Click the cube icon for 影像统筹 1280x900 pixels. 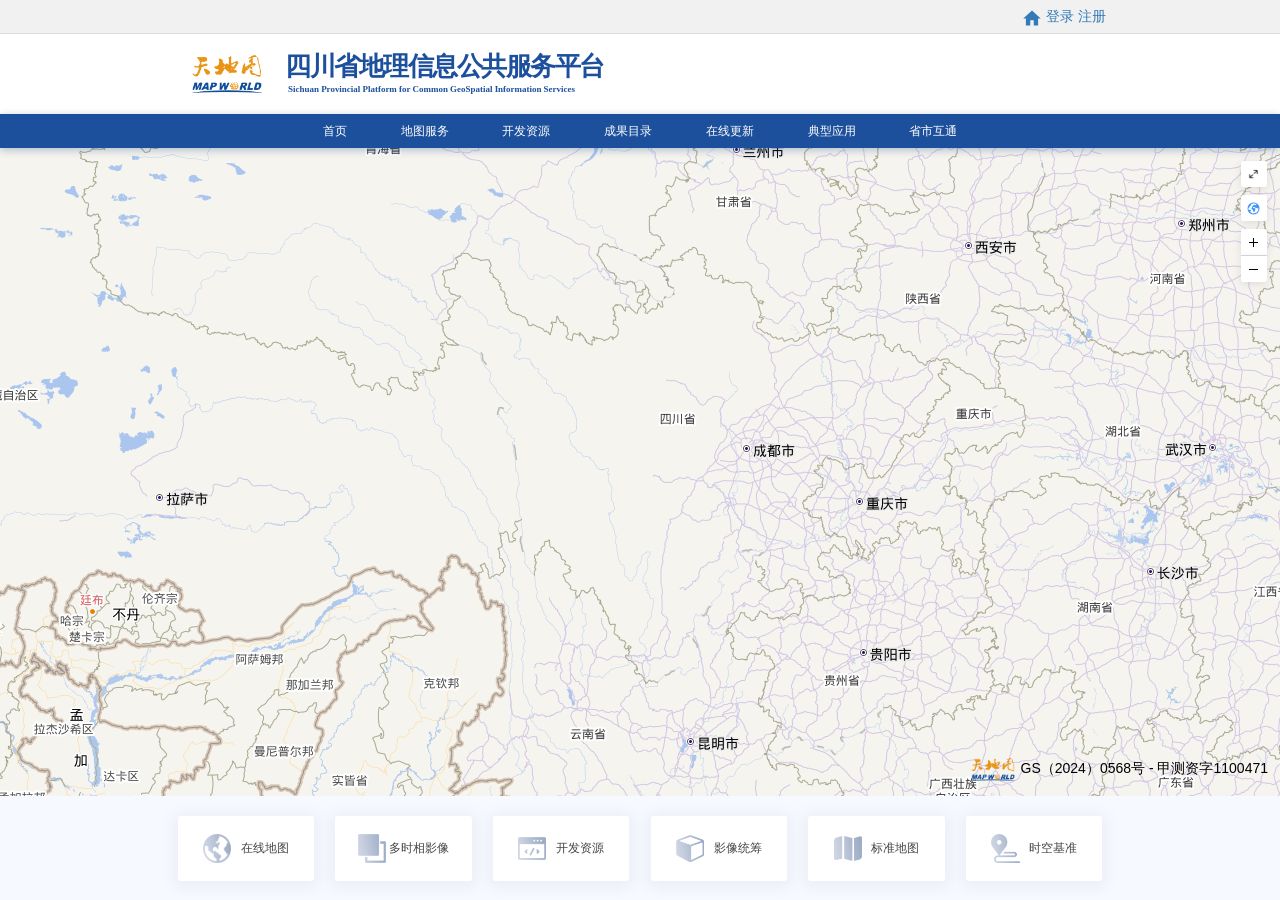690,848
